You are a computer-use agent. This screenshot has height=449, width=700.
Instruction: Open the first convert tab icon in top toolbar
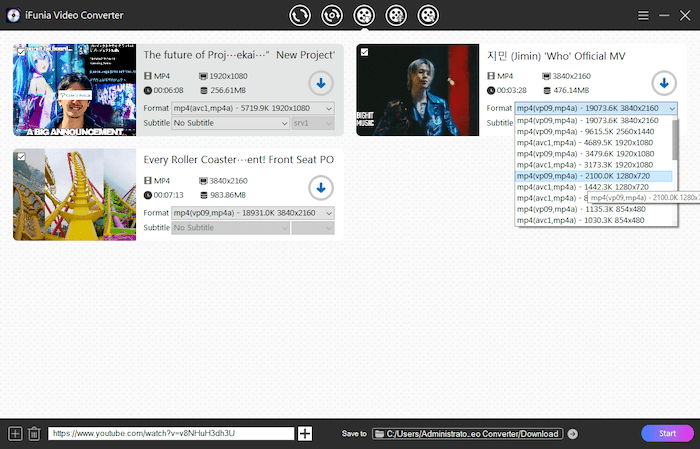pyautogui.click(x=299, y=15)
